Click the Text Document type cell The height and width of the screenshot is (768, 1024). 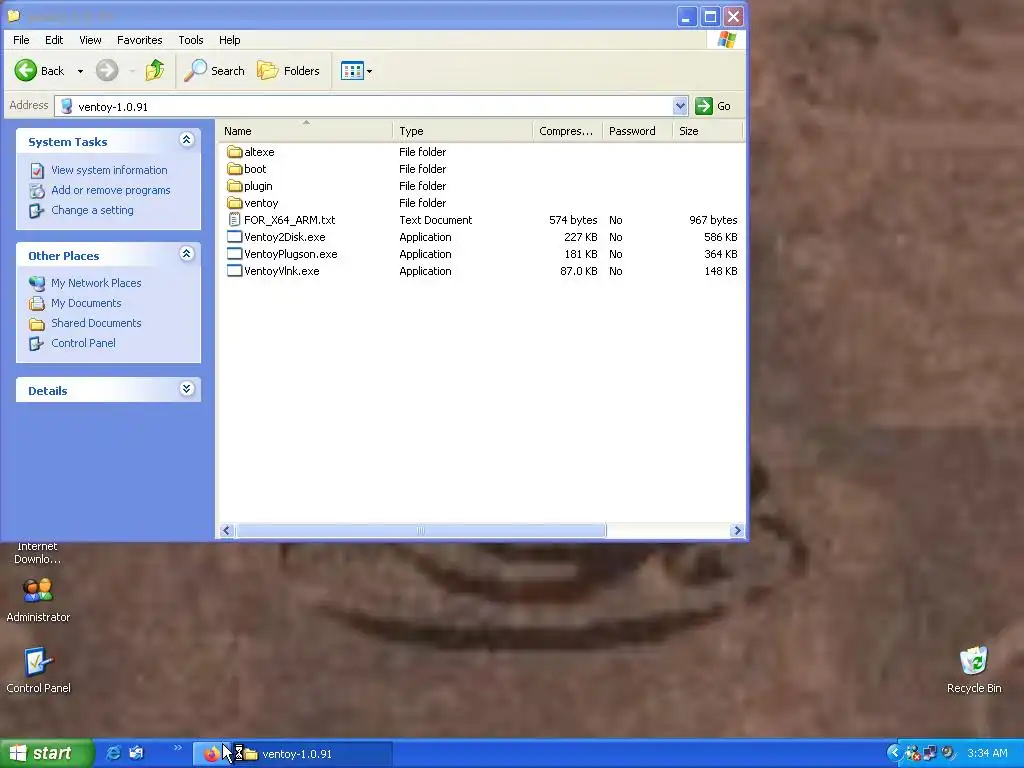(436, 220)
